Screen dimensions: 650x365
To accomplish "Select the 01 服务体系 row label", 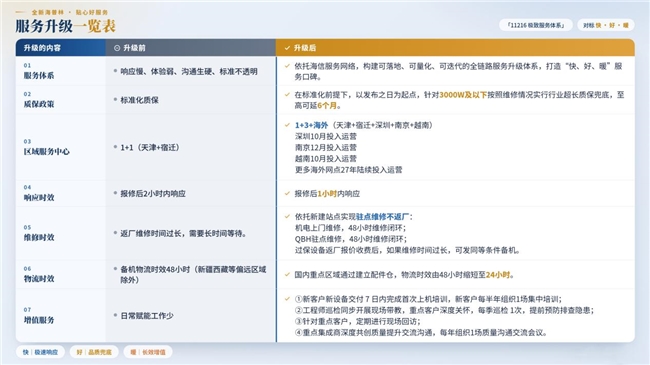I will tap(39, 71).
